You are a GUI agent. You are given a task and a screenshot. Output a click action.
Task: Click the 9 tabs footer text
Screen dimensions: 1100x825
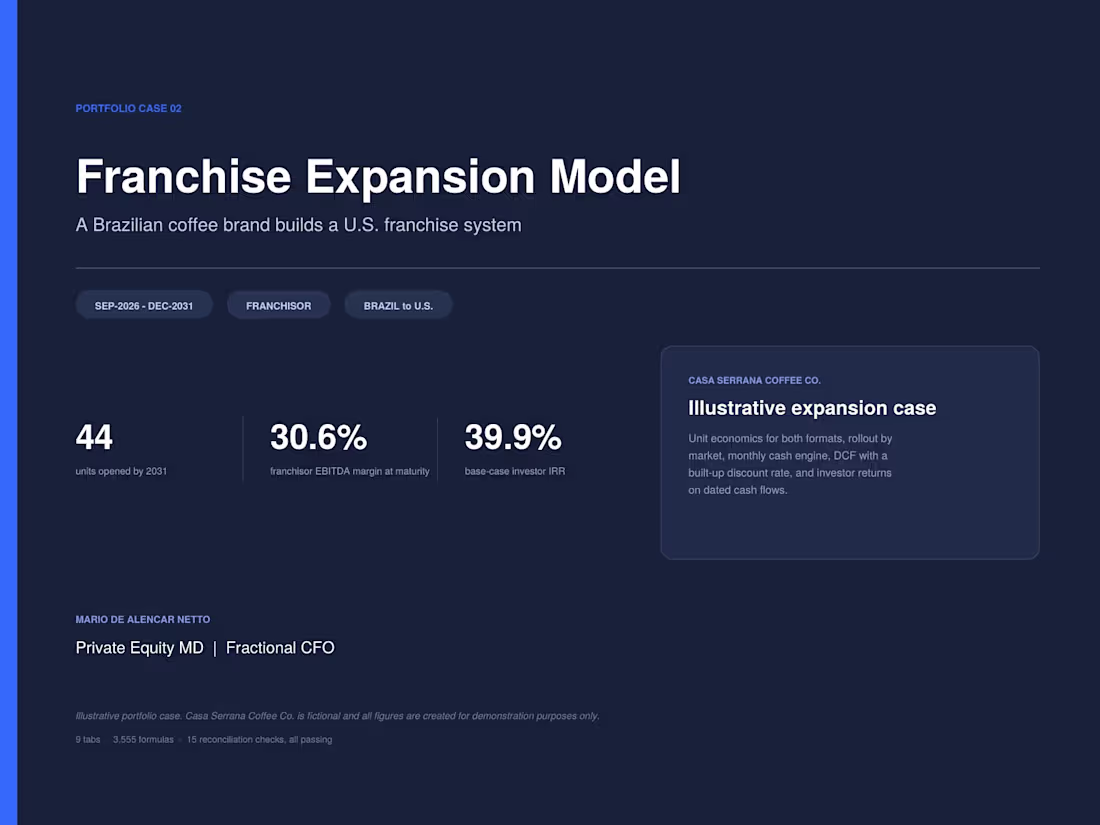click(88, 739)
